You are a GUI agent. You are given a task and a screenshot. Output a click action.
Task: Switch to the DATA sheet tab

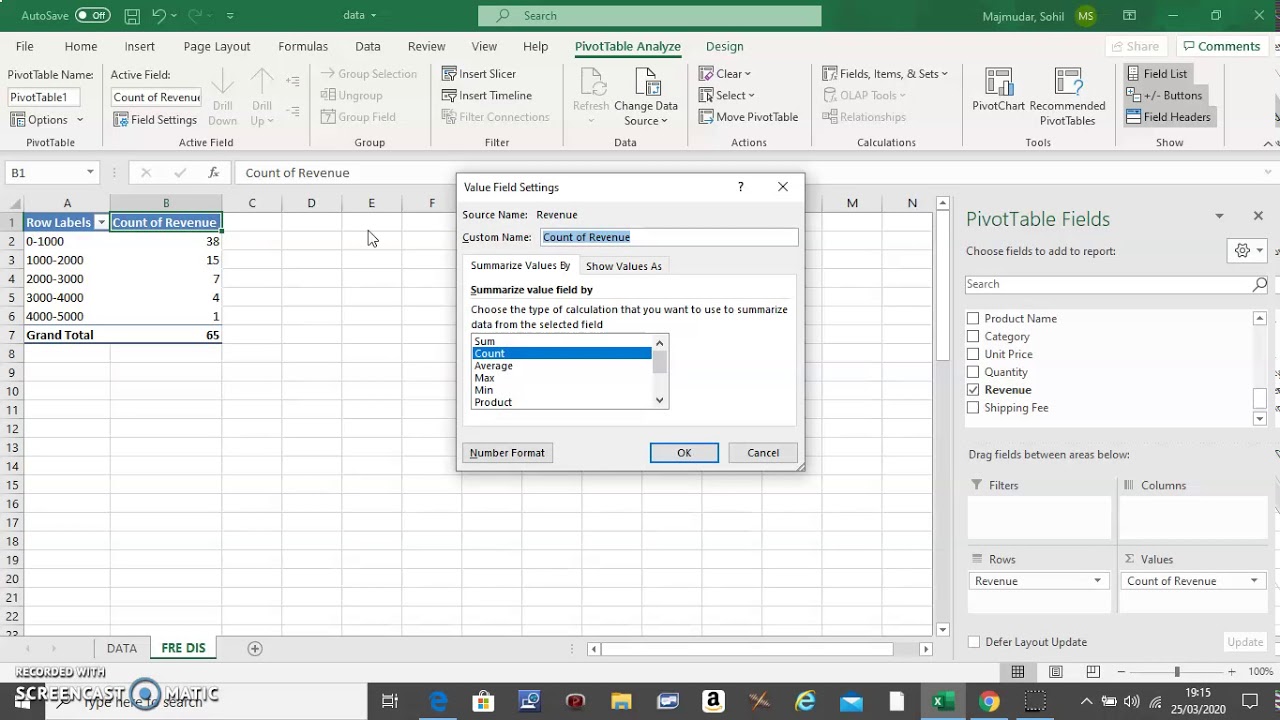(122, 648)
